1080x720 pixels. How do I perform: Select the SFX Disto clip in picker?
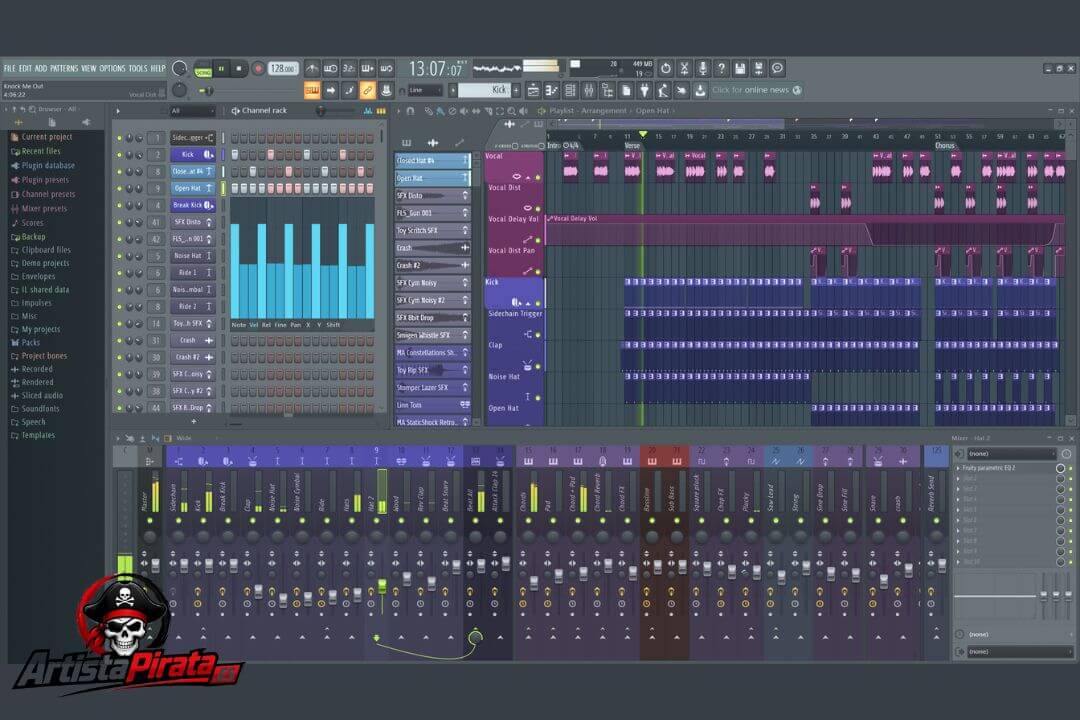pos(432,196)
